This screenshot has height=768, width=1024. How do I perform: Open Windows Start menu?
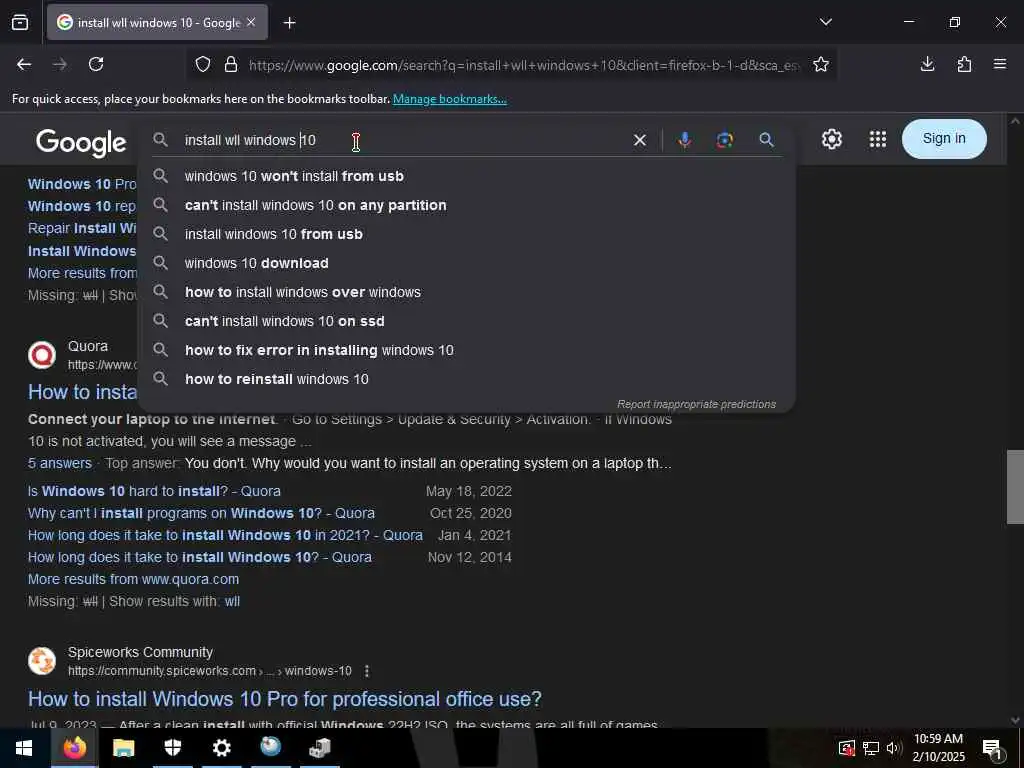pos(24,748)
